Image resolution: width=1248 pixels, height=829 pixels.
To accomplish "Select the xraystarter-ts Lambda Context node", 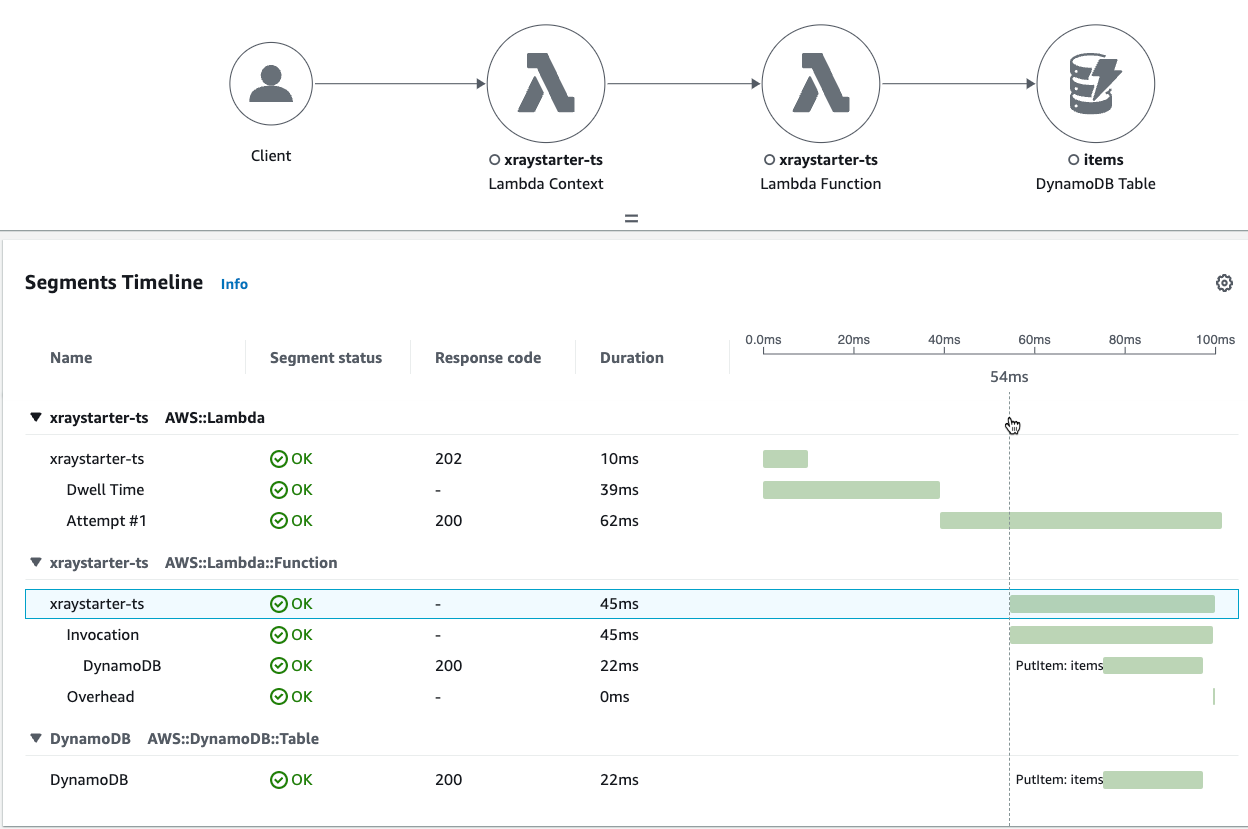I will [546, 84].
